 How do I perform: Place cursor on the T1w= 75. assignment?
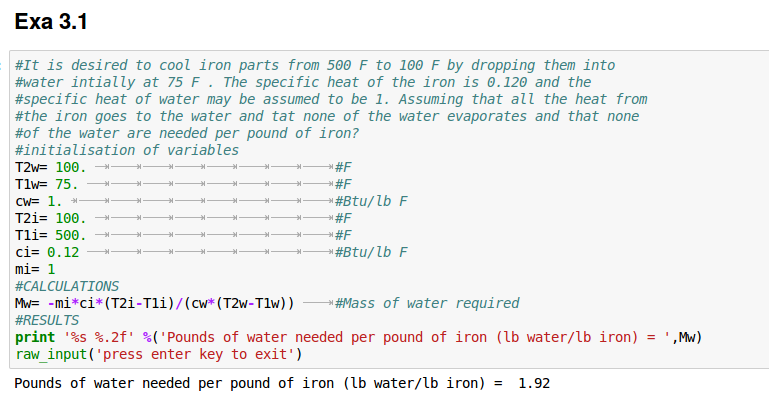(x=46, y=184)
